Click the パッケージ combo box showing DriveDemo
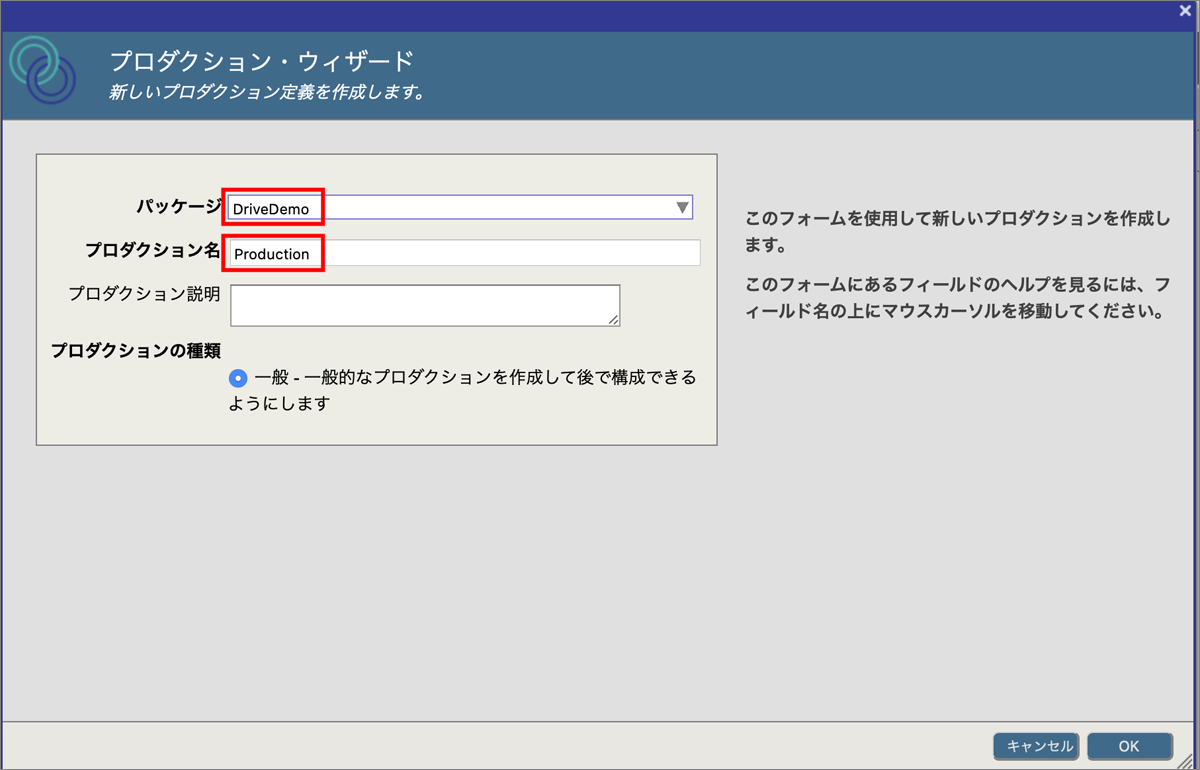Screen dimensions: 1200x770 point(459,208)
